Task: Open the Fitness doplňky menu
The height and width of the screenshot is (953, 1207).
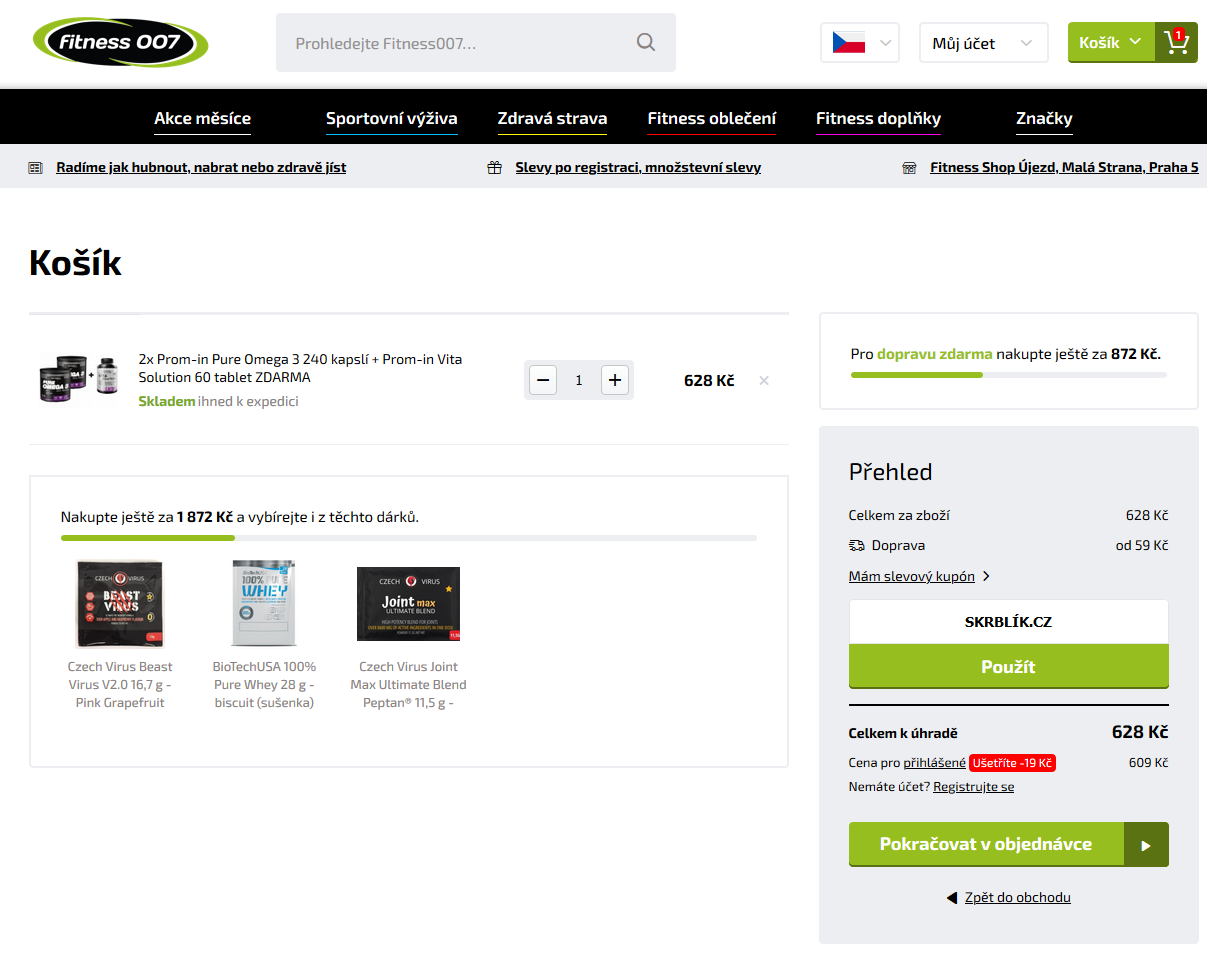Action: pos(878,119)
